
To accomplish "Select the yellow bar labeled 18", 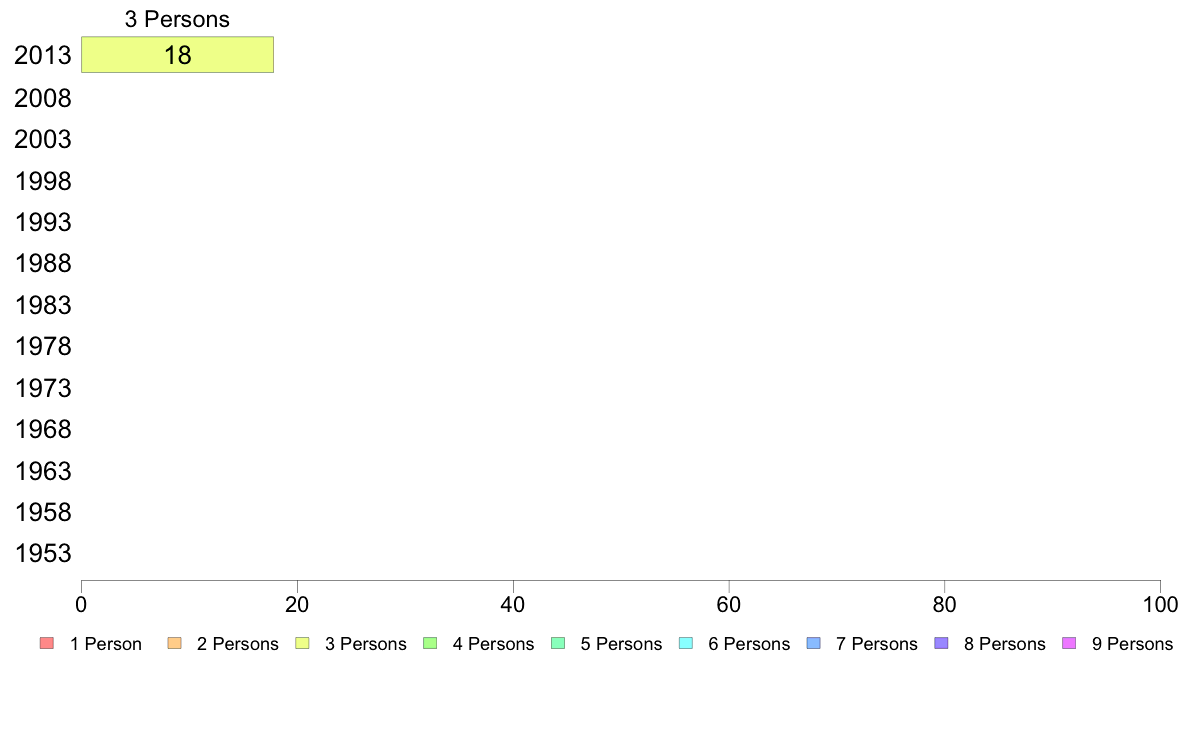I will (177, 55).
